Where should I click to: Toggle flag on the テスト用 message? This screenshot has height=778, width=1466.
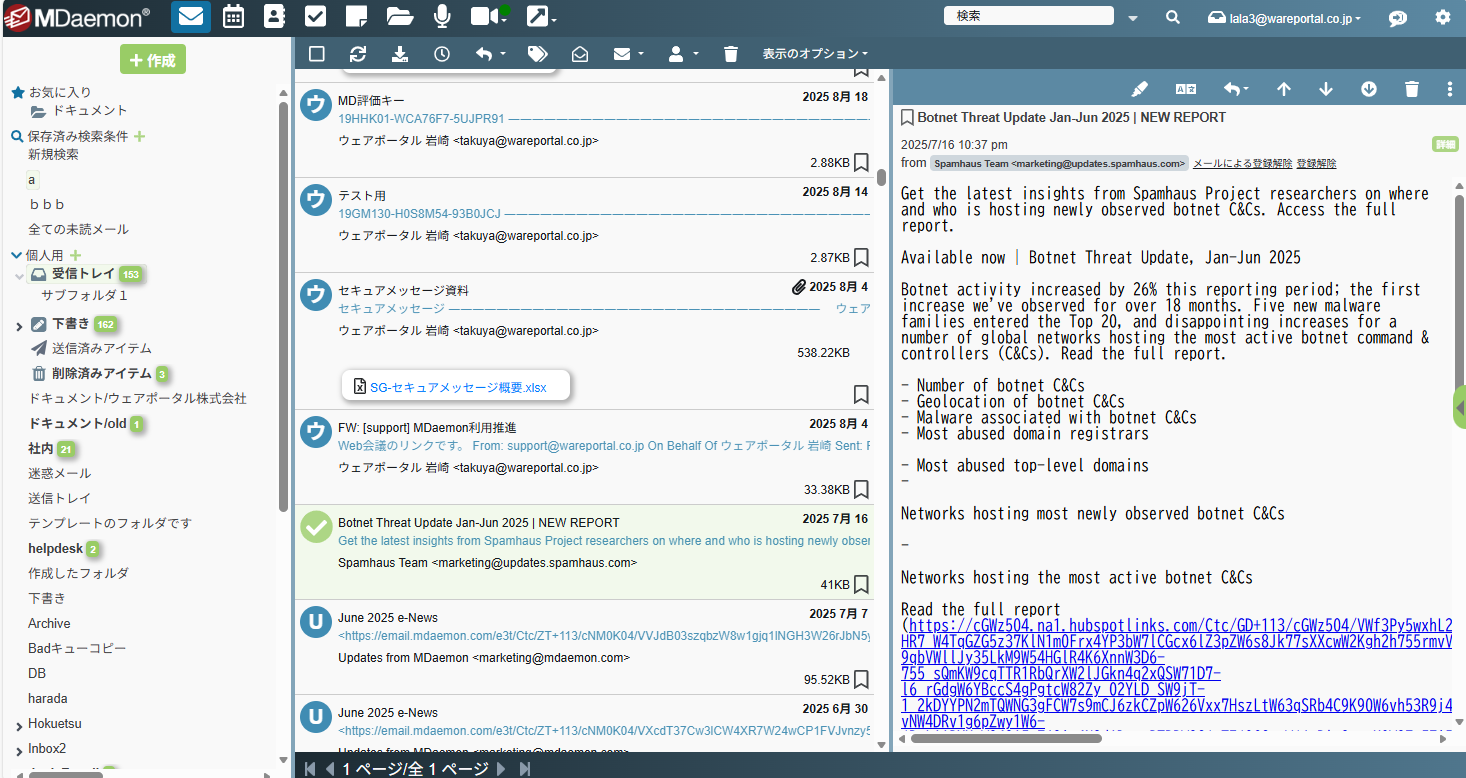[861, 258]
